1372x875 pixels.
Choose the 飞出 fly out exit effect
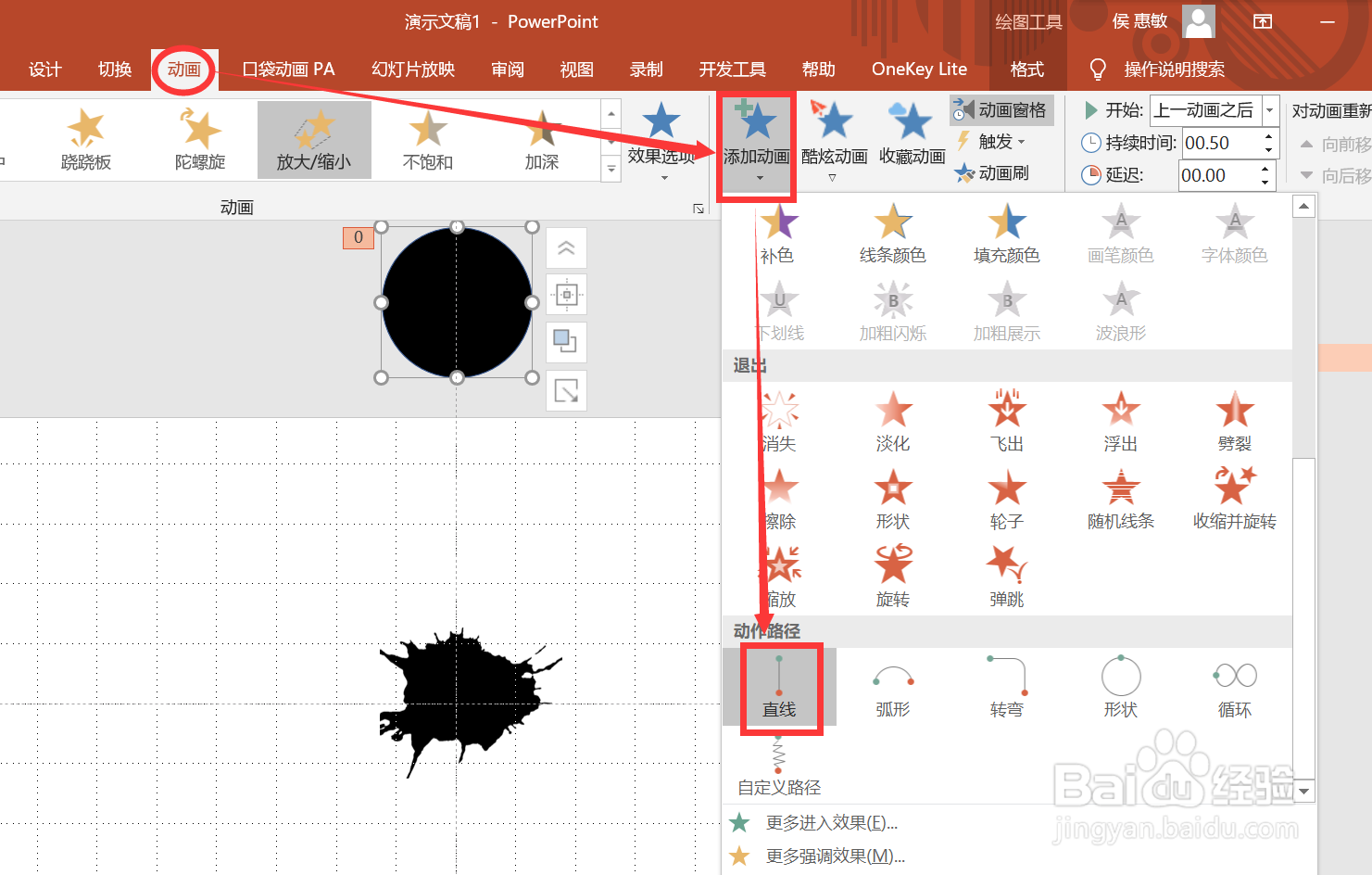[1007, 422]
